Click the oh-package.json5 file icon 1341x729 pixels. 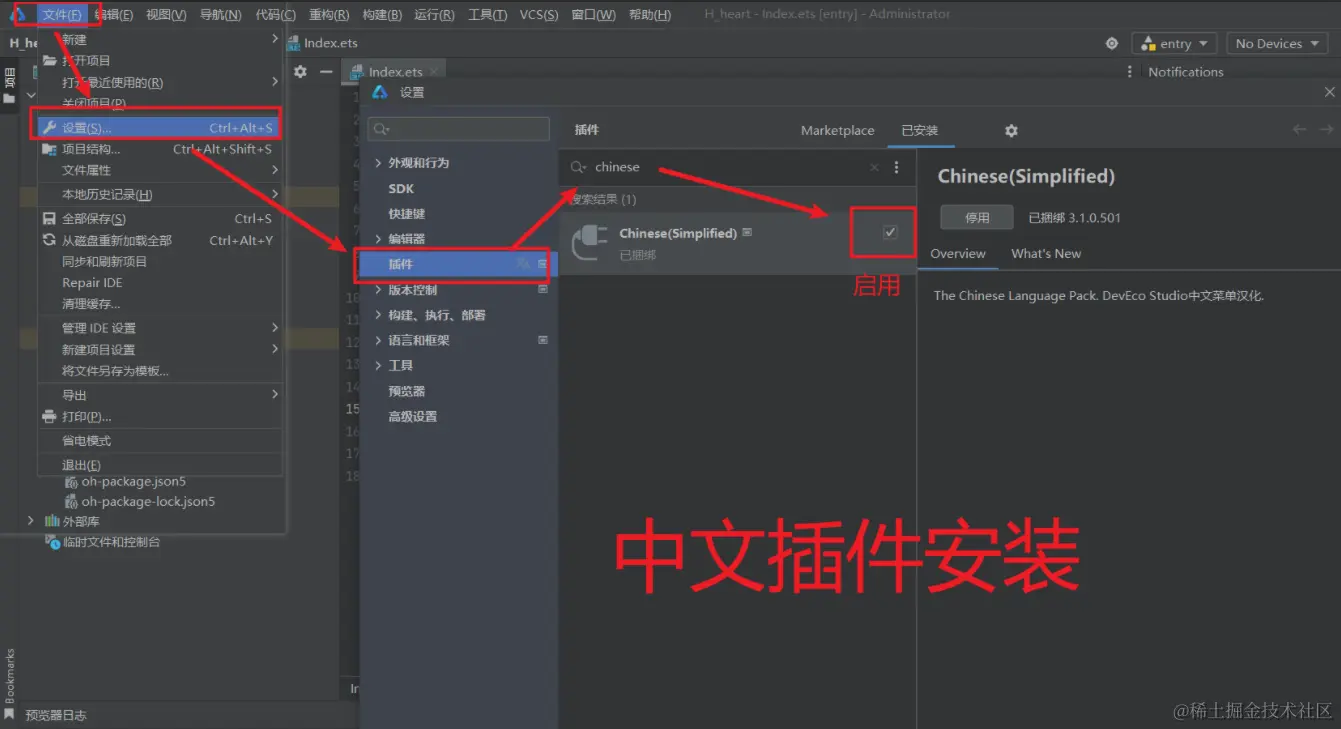click(x=71, y=481)
